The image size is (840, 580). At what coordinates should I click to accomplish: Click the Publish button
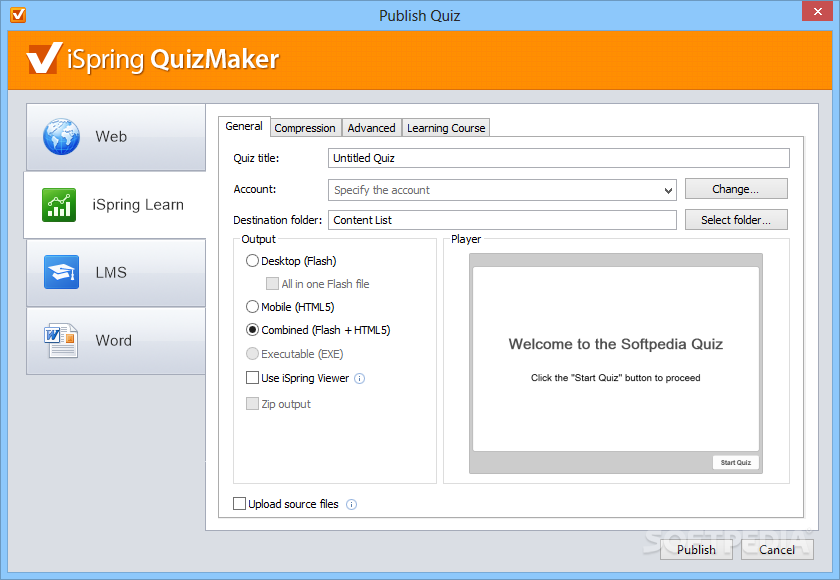(696, 550)
